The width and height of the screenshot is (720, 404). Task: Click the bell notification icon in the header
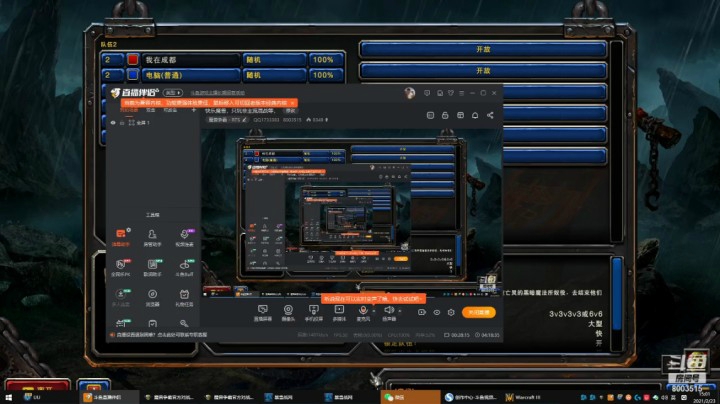tap(475, 115)
